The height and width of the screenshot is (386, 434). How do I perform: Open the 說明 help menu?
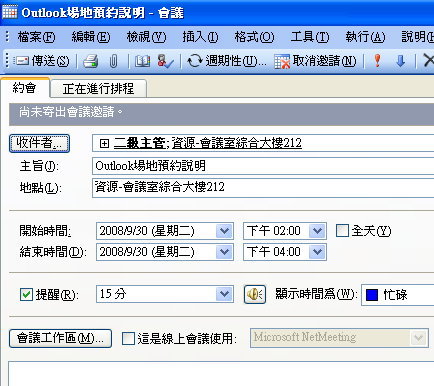tap(417, 37)
